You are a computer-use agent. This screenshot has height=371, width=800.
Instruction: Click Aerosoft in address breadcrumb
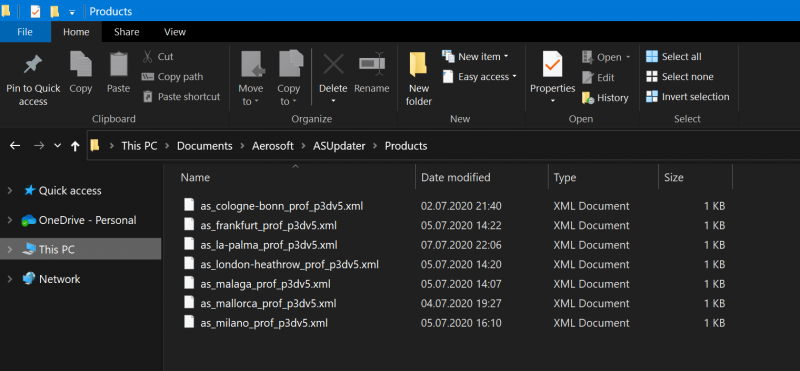click(x=273, y=146)
